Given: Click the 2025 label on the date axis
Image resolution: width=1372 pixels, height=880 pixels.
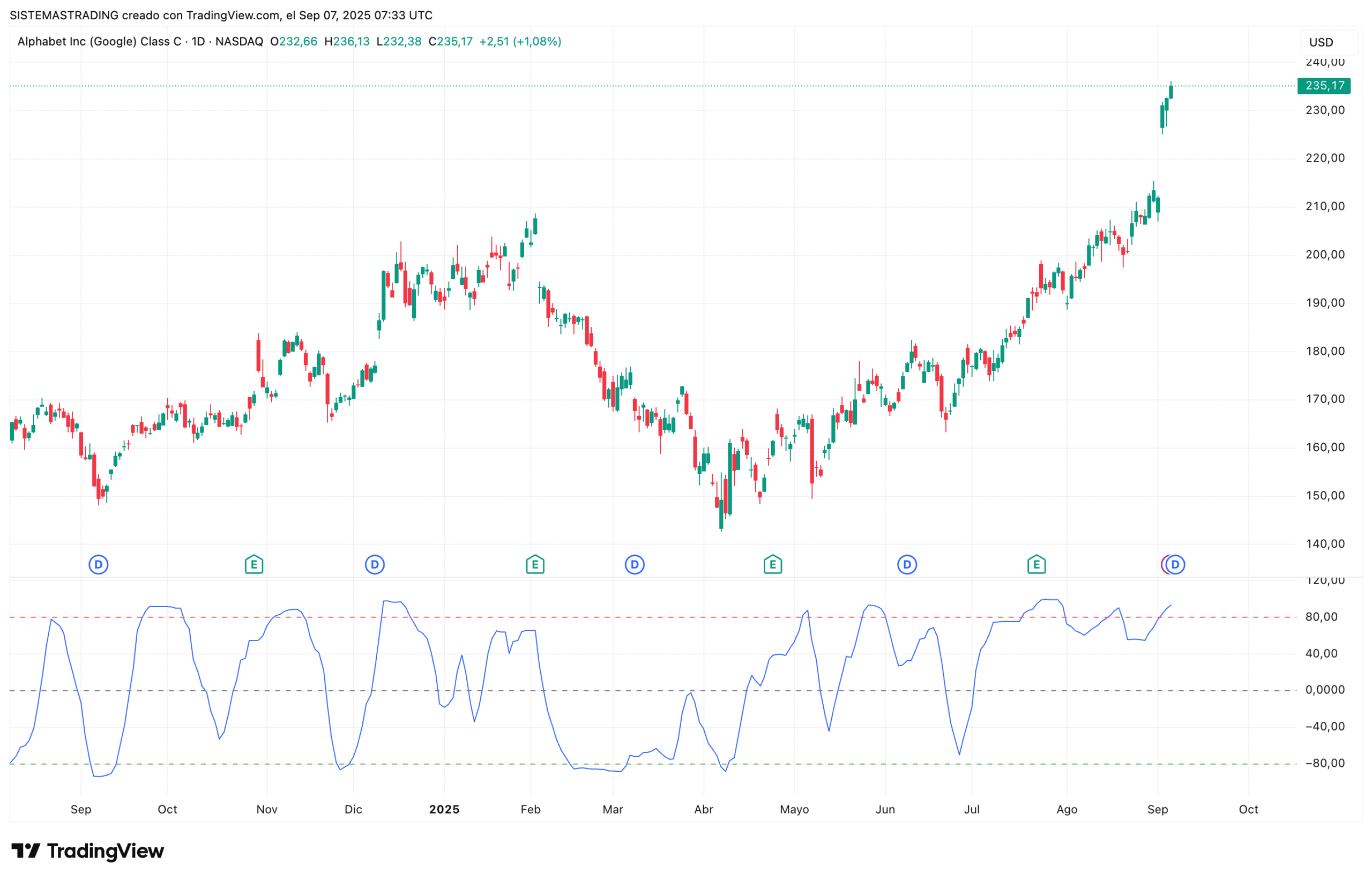Looking at the screenshot, I should pos(445,809).
